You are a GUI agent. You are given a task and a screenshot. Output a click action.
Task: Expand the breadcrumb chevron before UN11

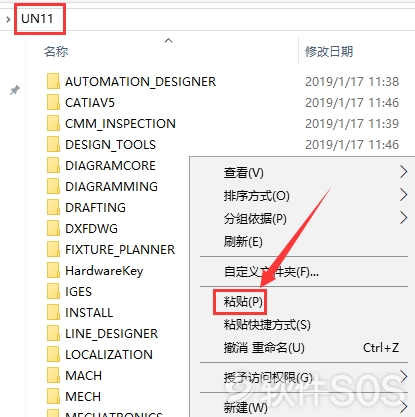click(8, 19)
